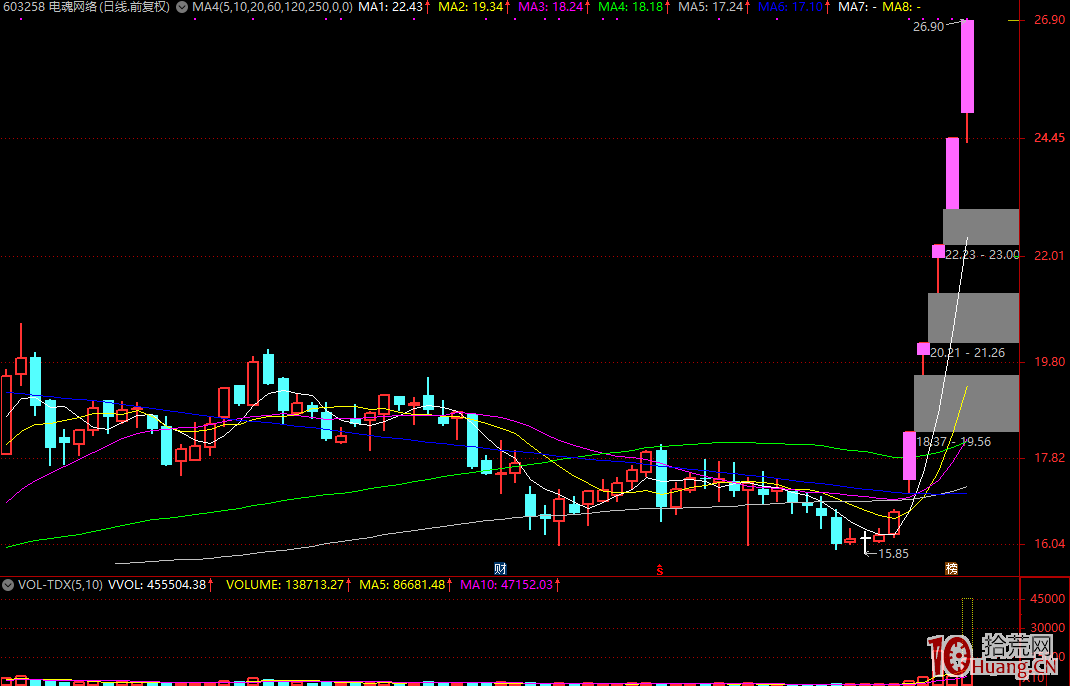Image resolution: width=1070 pixels, height=686 pixels.
Task: Click the 26.90 price on the right axis
Action: pyautogui.click(x=1048, y=20)
